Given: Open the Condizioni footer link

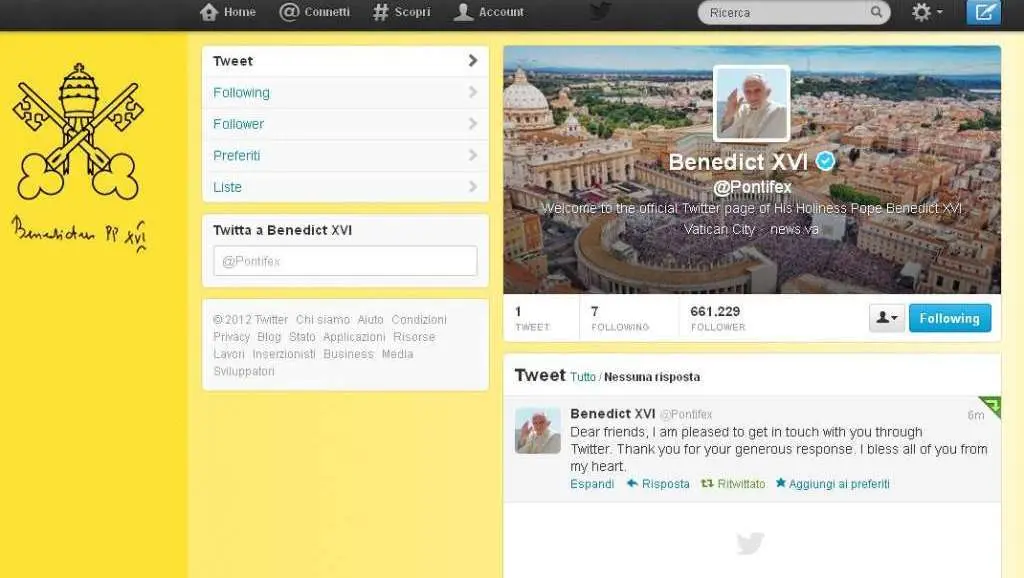Looking at the screenshot, I should (419, 319).
